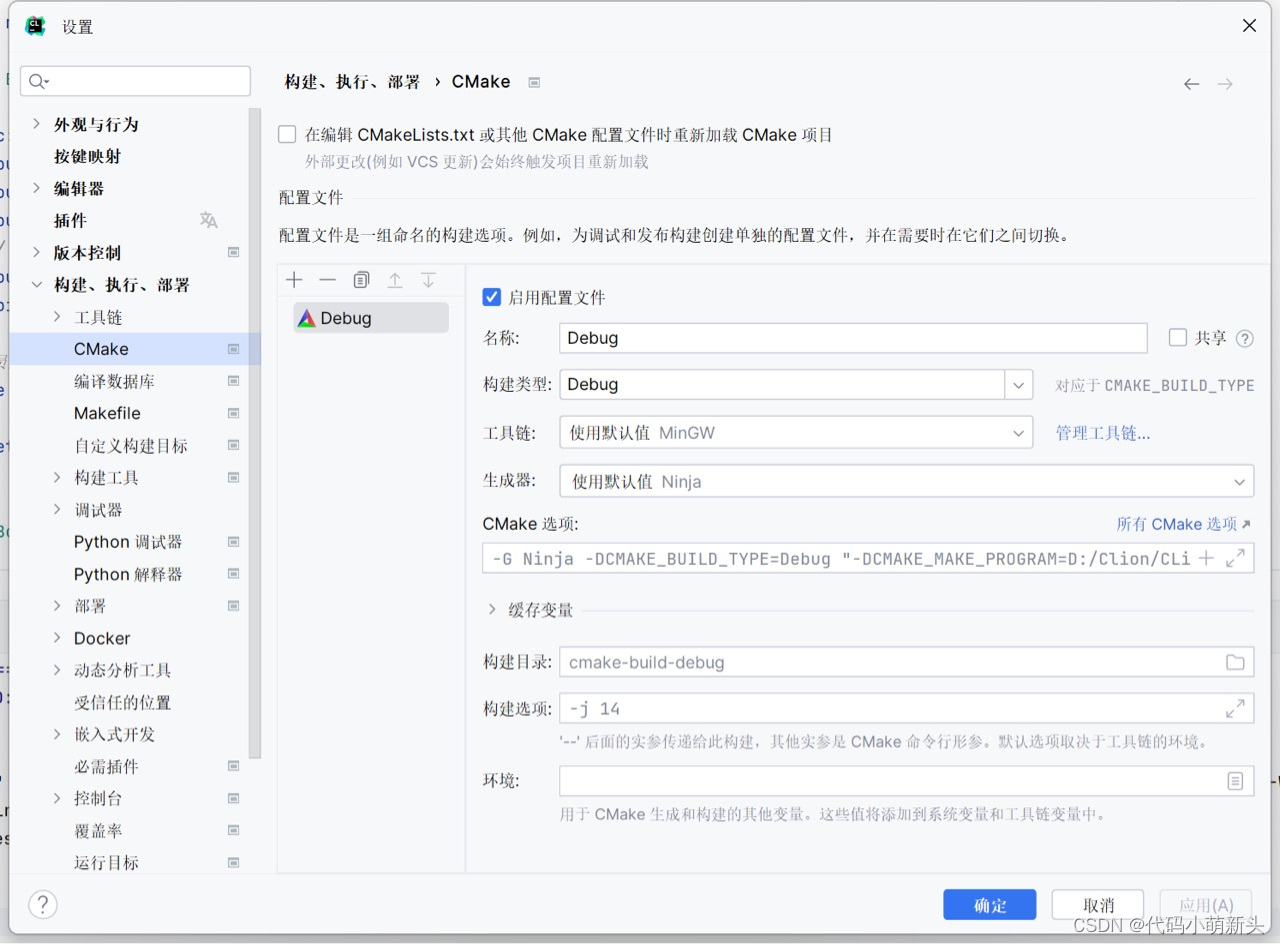Open 管理工具链... link

[1103, 433]
